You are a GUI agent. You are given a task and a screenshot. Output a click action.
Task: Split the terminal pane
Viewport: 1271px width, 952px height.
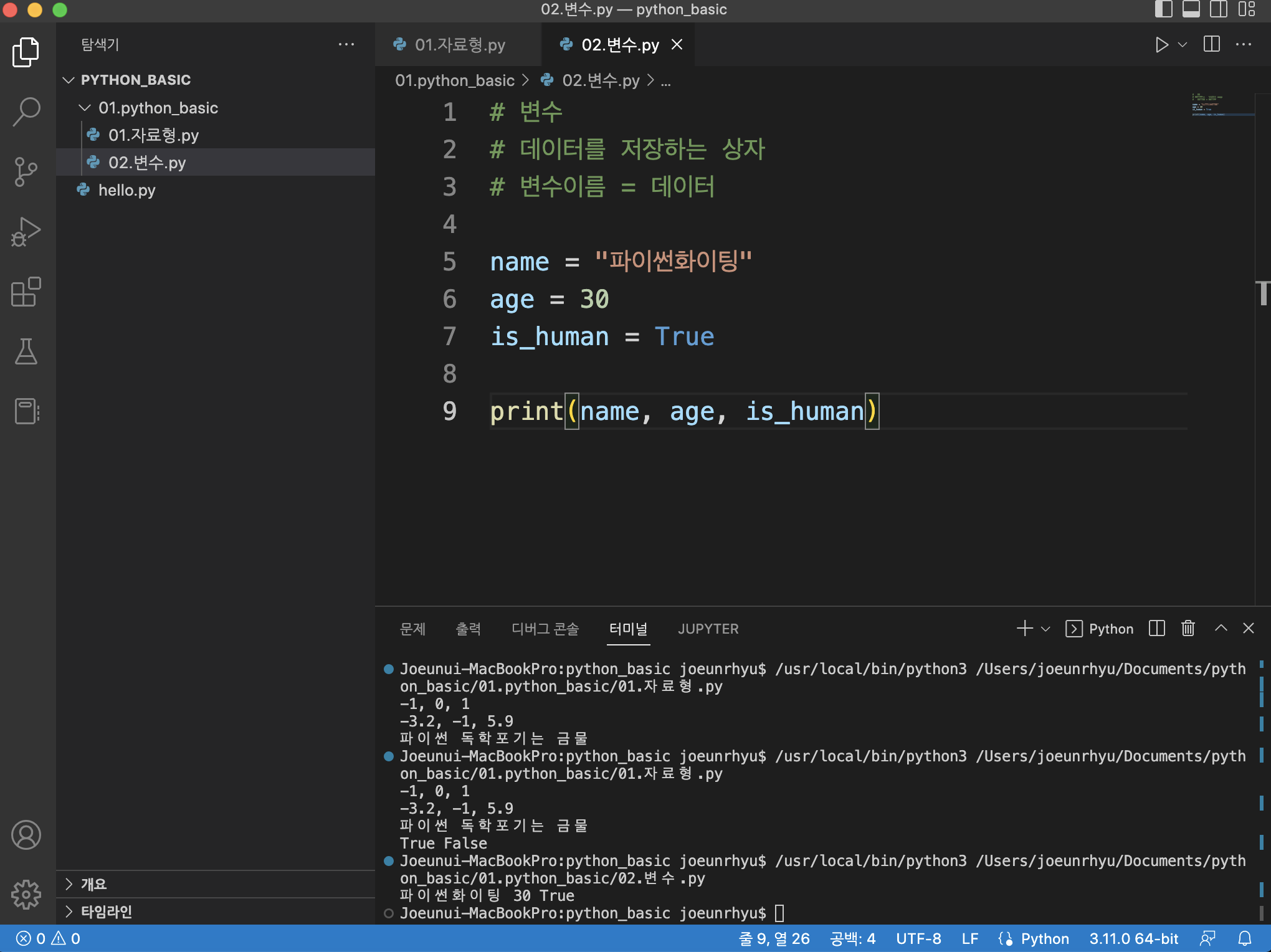click(x=1157, y=628)
